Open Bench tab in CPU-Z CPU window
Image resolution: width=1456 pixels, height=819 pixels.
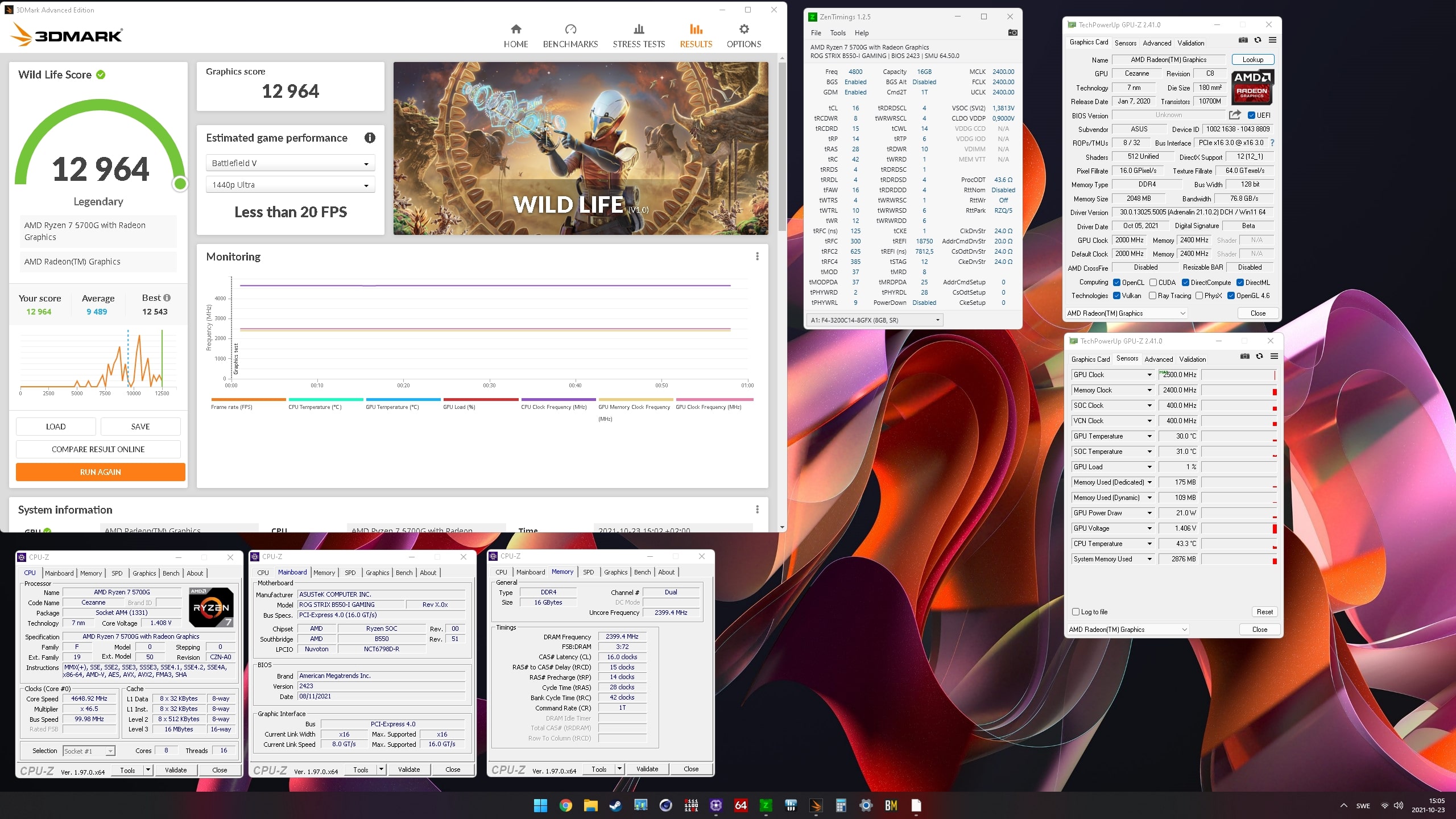coord(171,573)
